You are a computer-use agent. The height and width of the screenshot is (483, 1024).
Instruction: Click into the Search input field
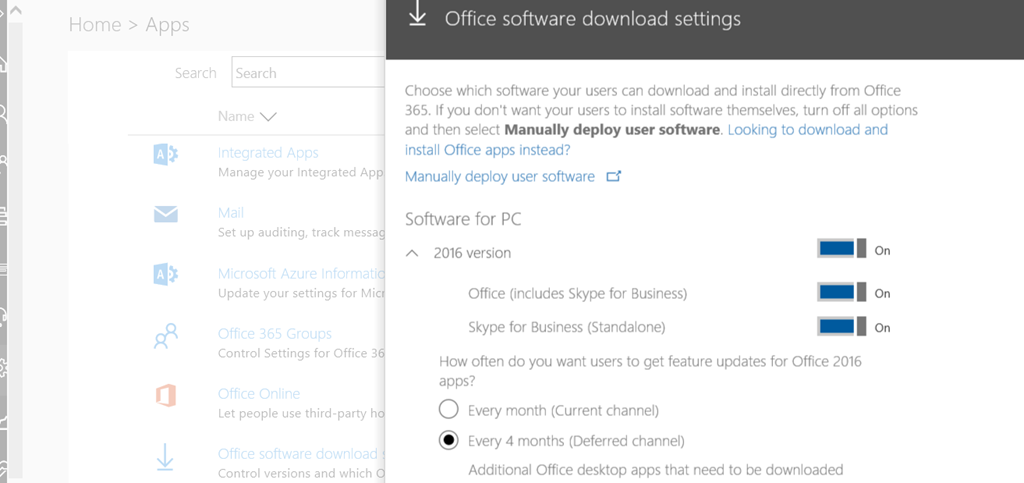(308, 72)
